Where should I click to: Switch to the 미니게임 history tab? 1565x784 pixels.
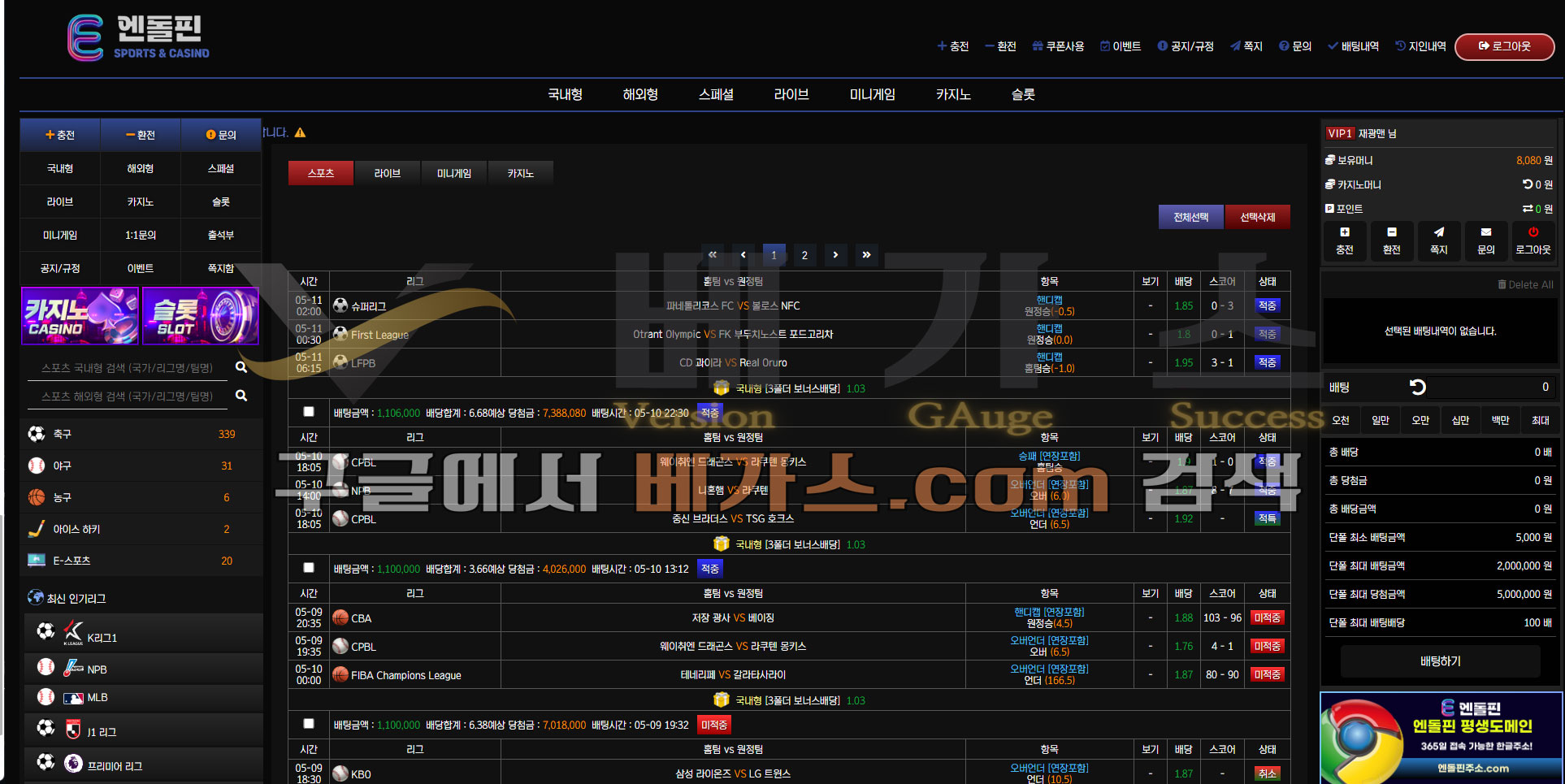click(x=454, y=173)
